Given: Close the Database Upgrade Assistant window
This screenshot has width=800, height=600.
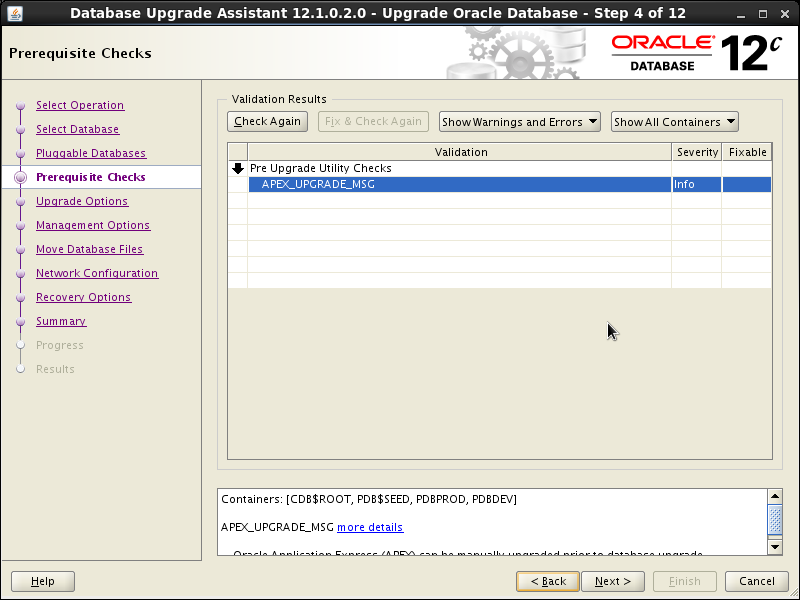Looking at the screenshot, I should point(785,14).
